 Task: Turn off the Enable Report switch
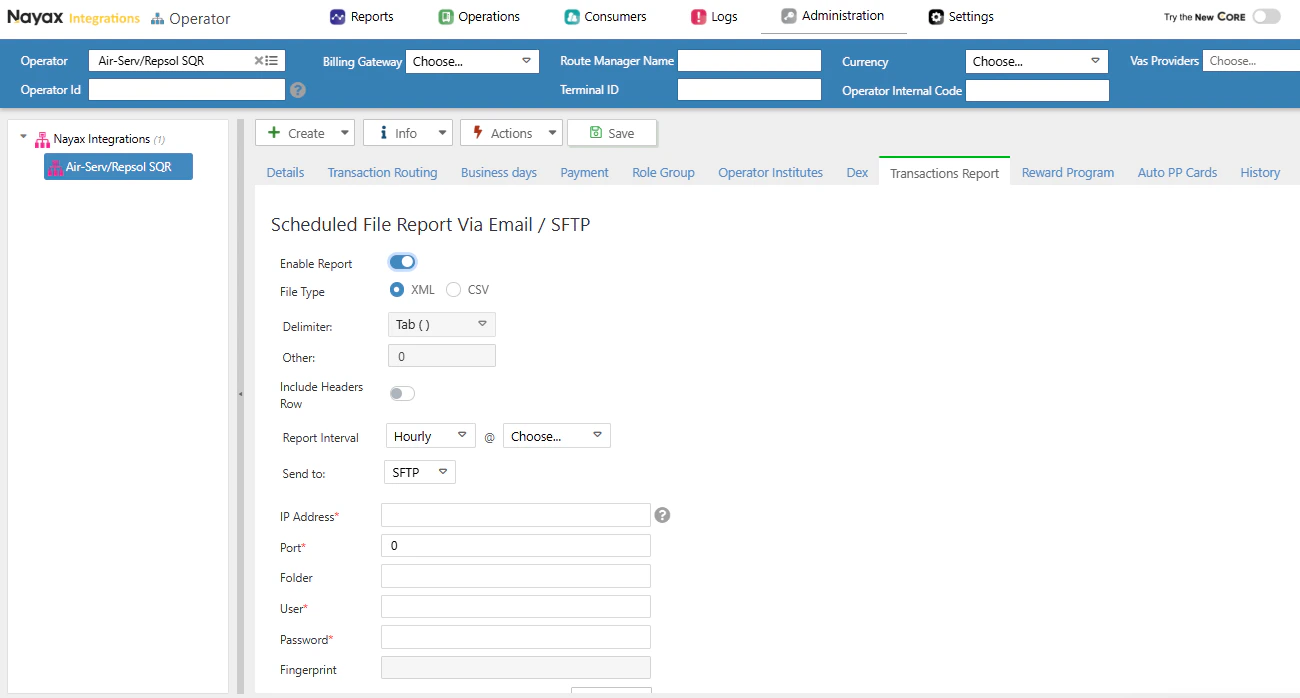402,262
